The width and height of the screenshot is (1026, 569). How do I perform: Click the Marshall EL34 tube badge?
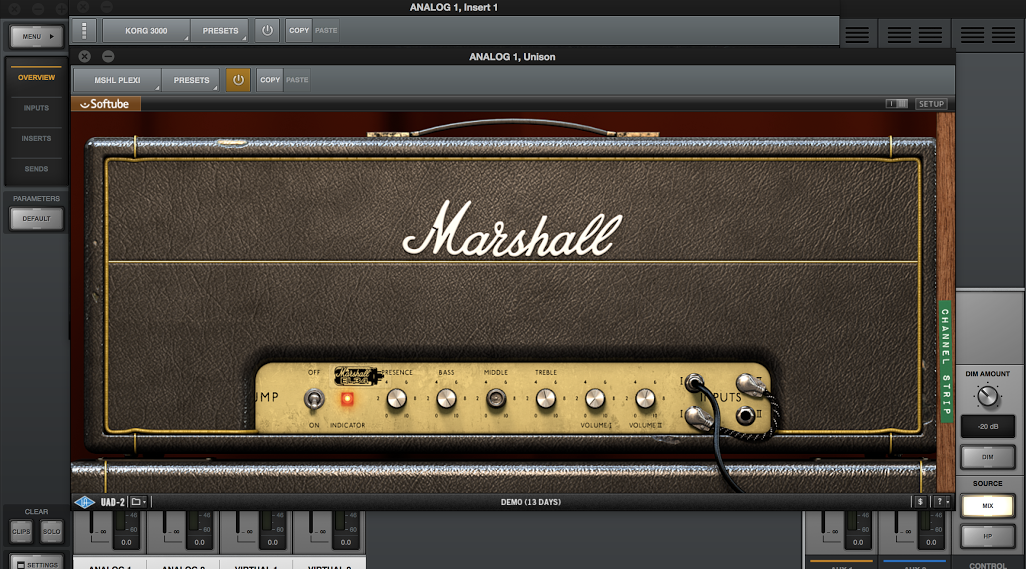point(357,376)
